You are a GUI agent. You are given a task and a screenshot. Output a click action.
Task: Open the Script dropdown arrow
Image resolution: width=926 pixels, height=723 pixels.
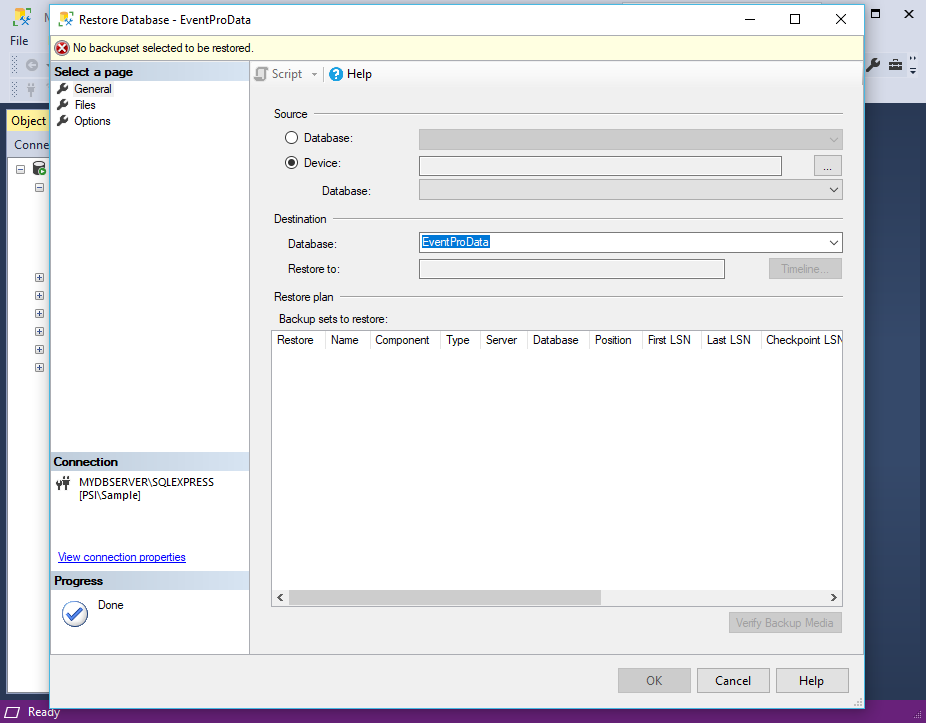(x=314, y=74)
